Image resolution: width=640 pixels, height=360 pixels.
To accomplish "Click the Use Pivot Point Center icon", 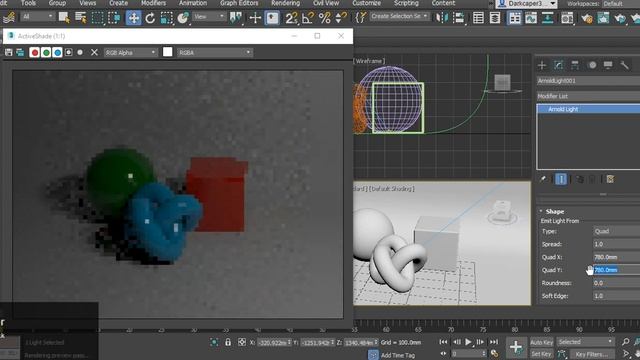I will [236, 18].
